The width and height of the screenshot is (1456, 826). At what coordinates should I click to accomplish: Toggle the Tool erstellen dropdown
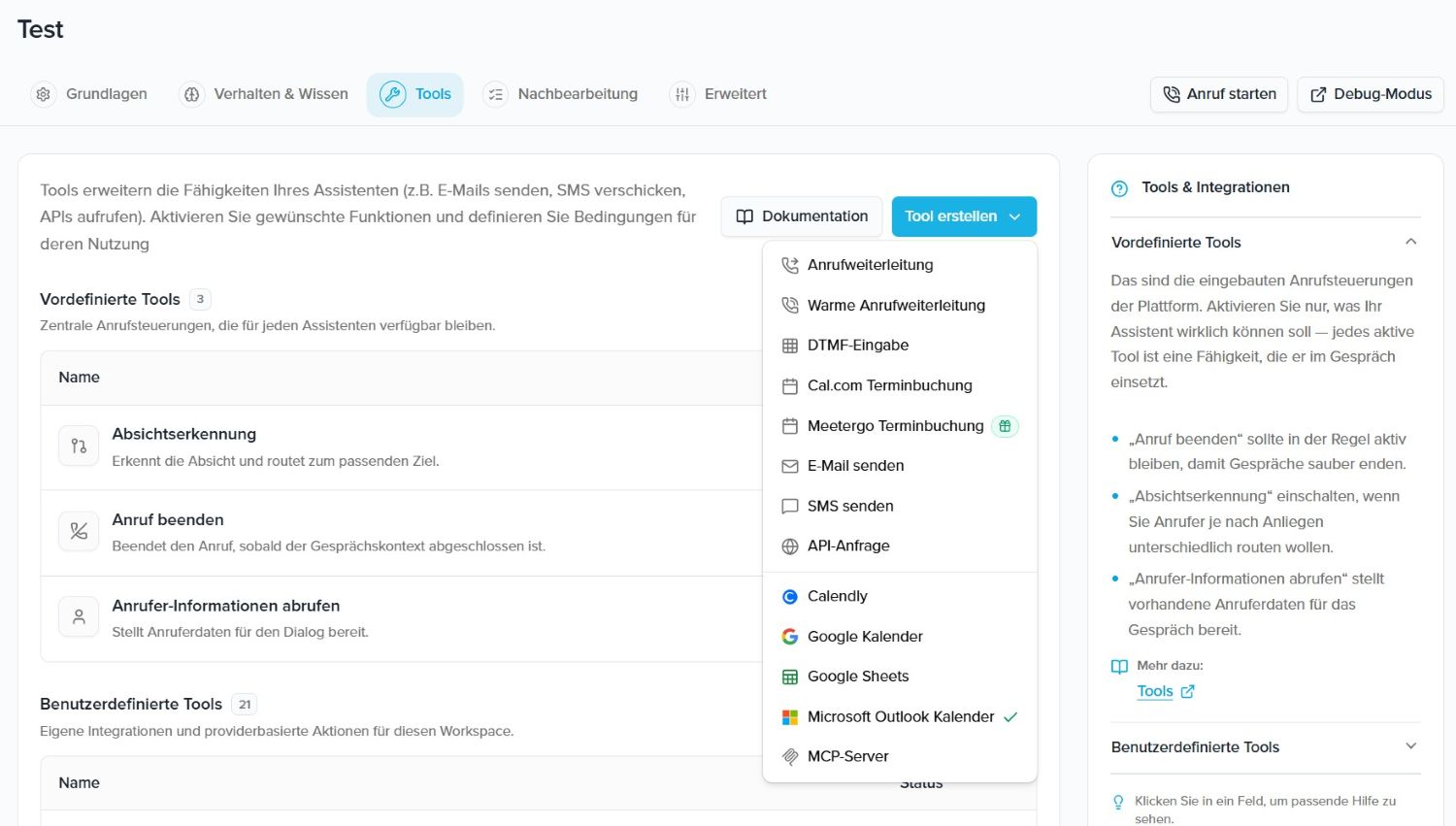tap(964, 216)
